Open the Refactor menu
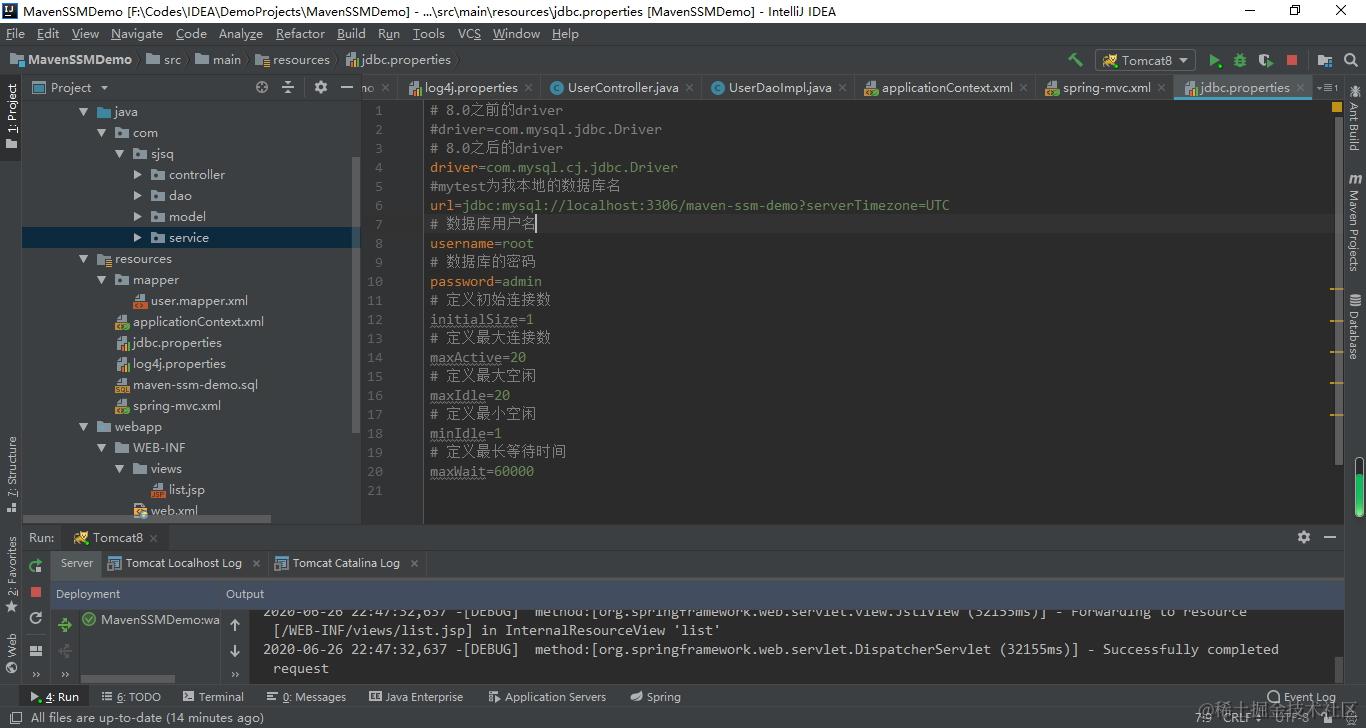Screen dimensions: 1366x728 pos(300,34)
